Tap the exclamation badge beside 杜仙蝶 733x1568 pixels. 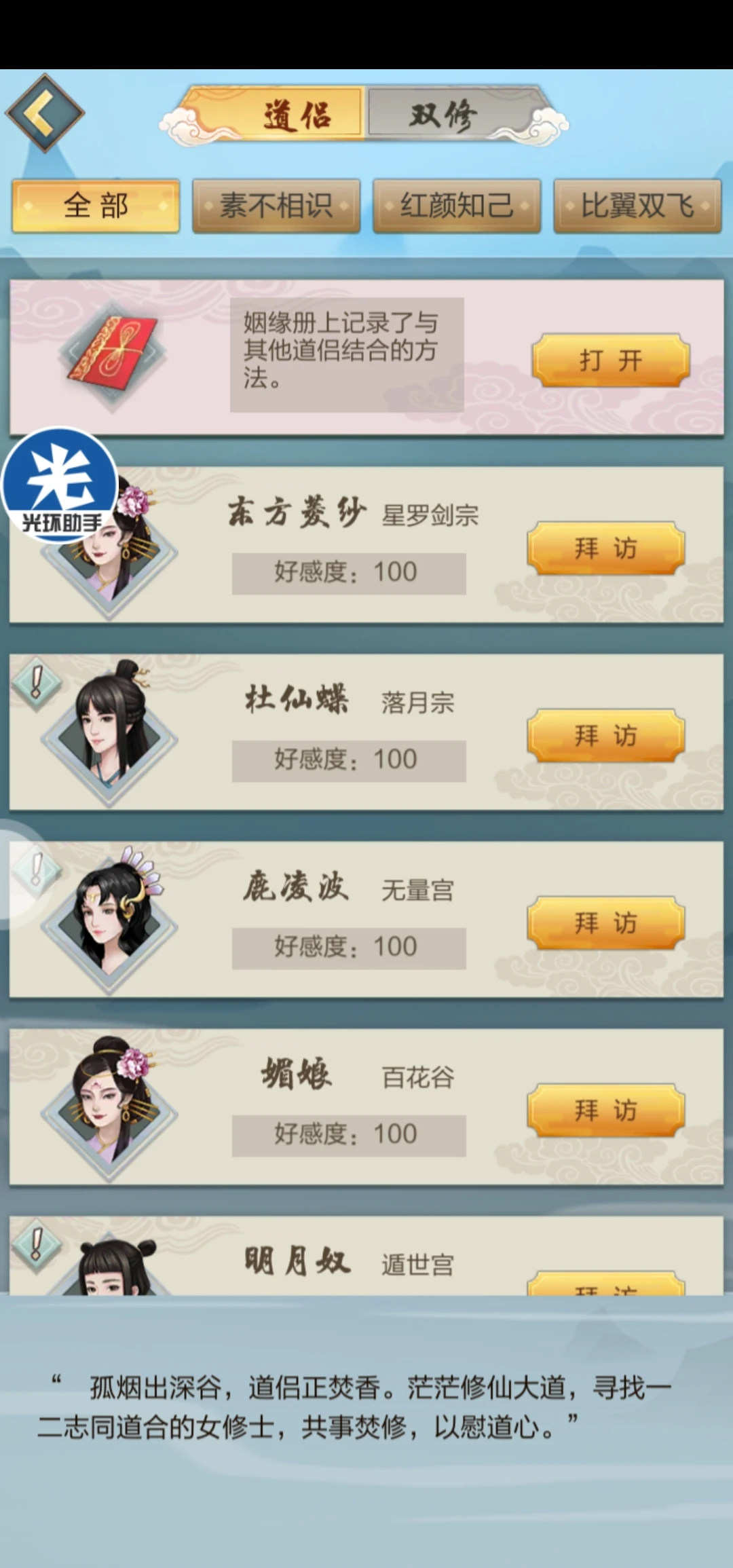click(37, 683)
